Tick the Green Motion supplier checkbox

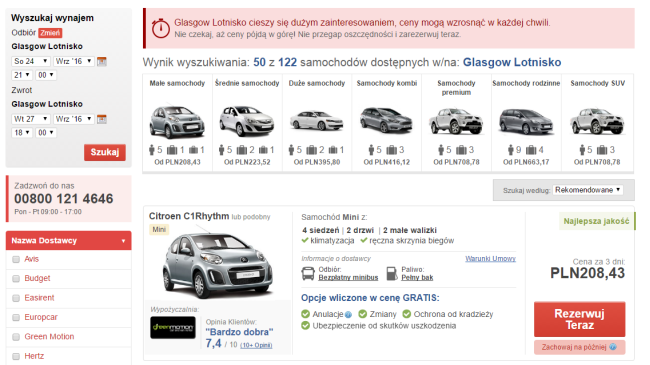[16, 337]
